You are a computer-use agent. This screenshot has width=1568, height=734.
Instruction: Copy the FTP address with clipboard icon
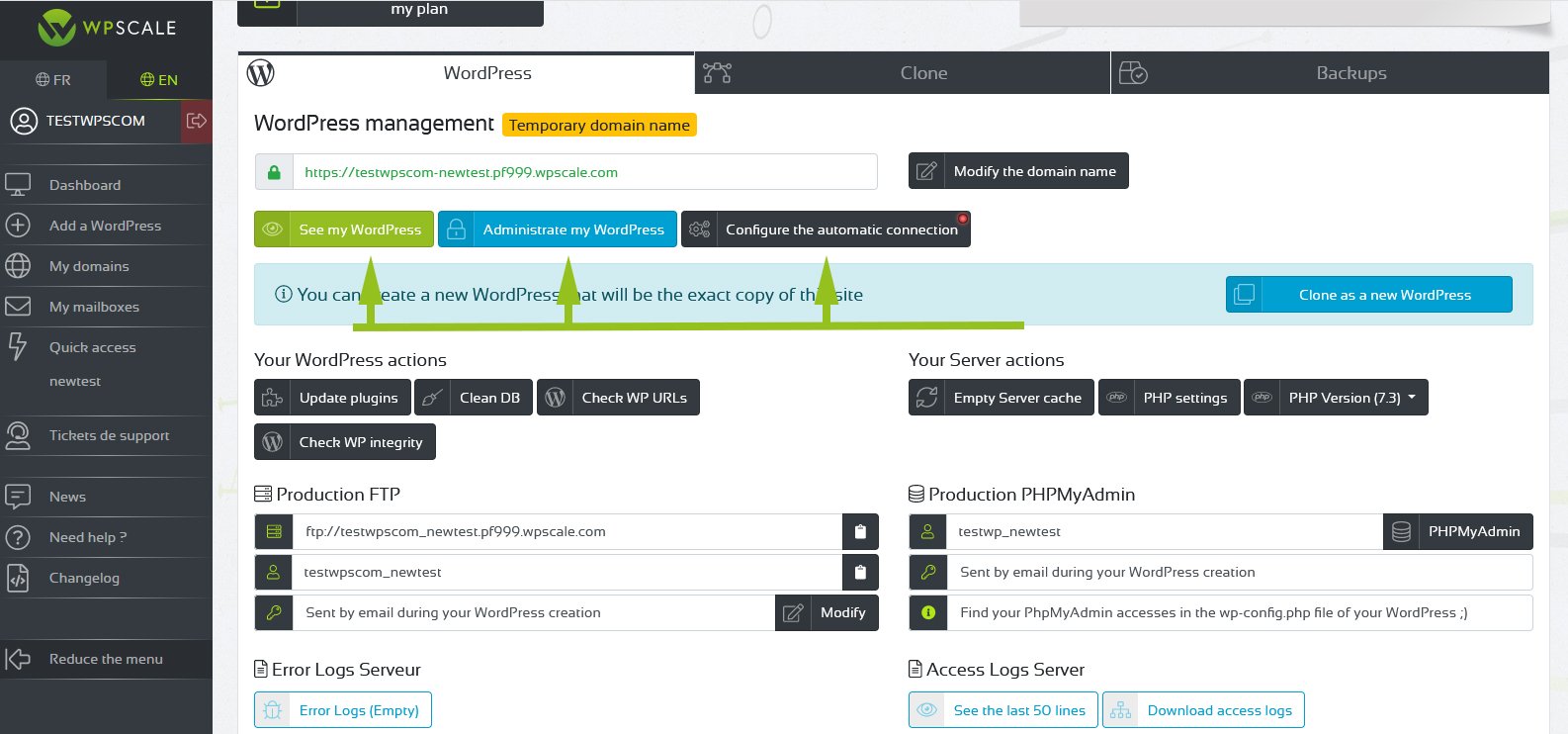(x=860, y=531)
